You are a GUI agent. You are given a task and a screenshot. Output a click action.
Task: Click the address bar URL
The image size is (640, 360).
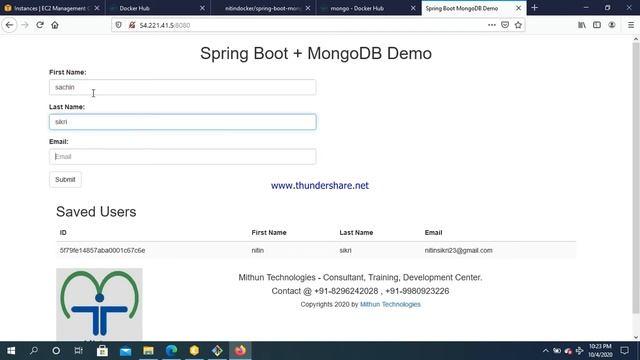click(165, 25)
